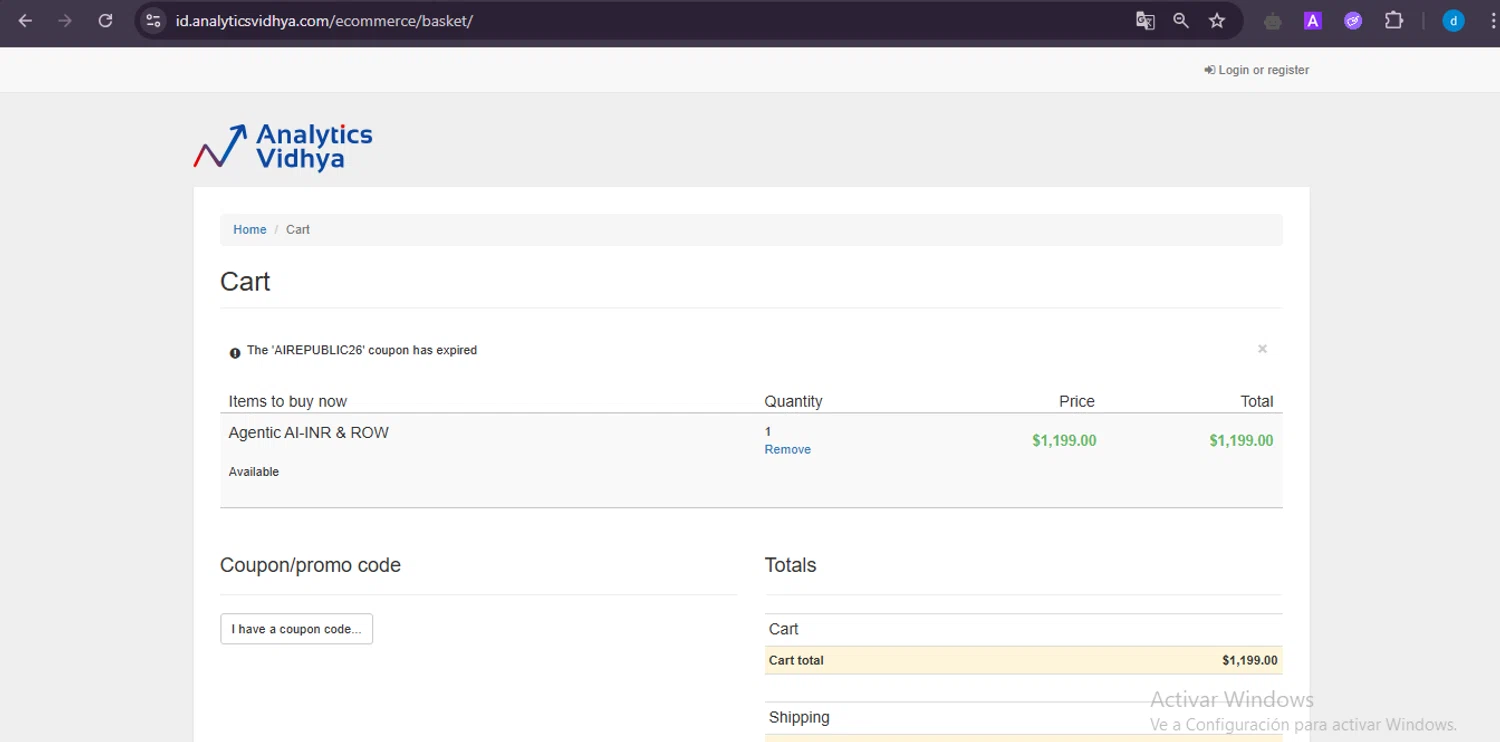Click the 'Quantity' column header
This screenshot has height=742, width=1500.
(793, 402)
